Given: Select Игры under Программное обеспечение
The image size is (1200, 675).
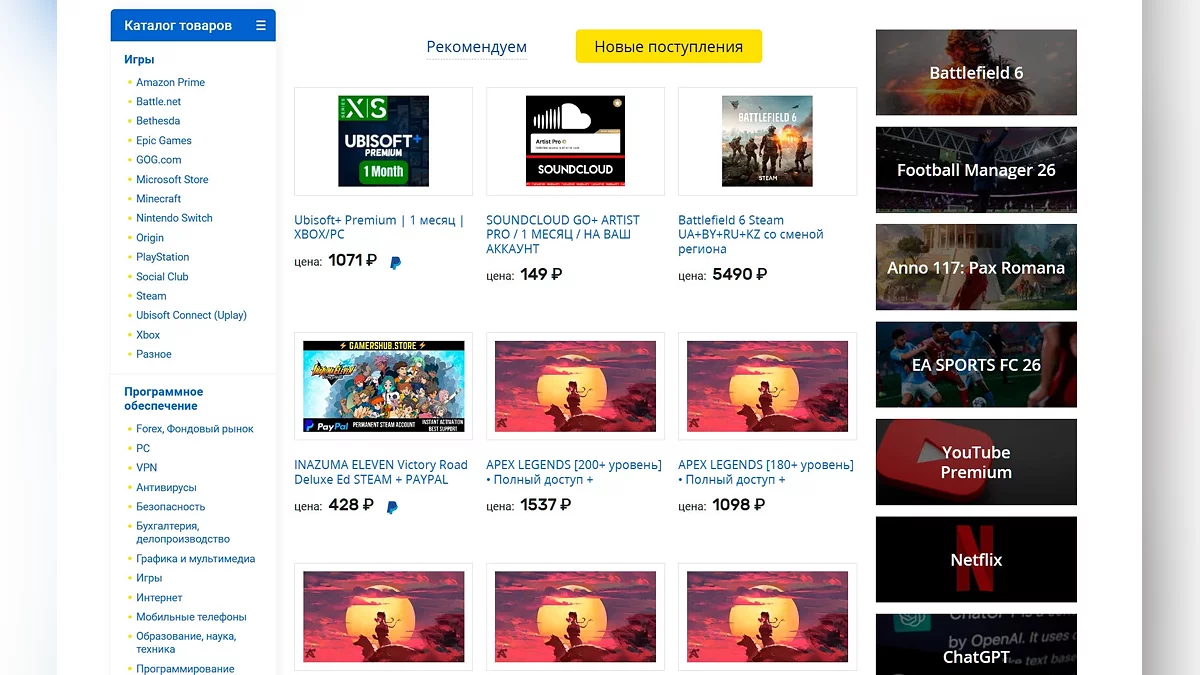Looking at the screenshot, I should (149, 578).
